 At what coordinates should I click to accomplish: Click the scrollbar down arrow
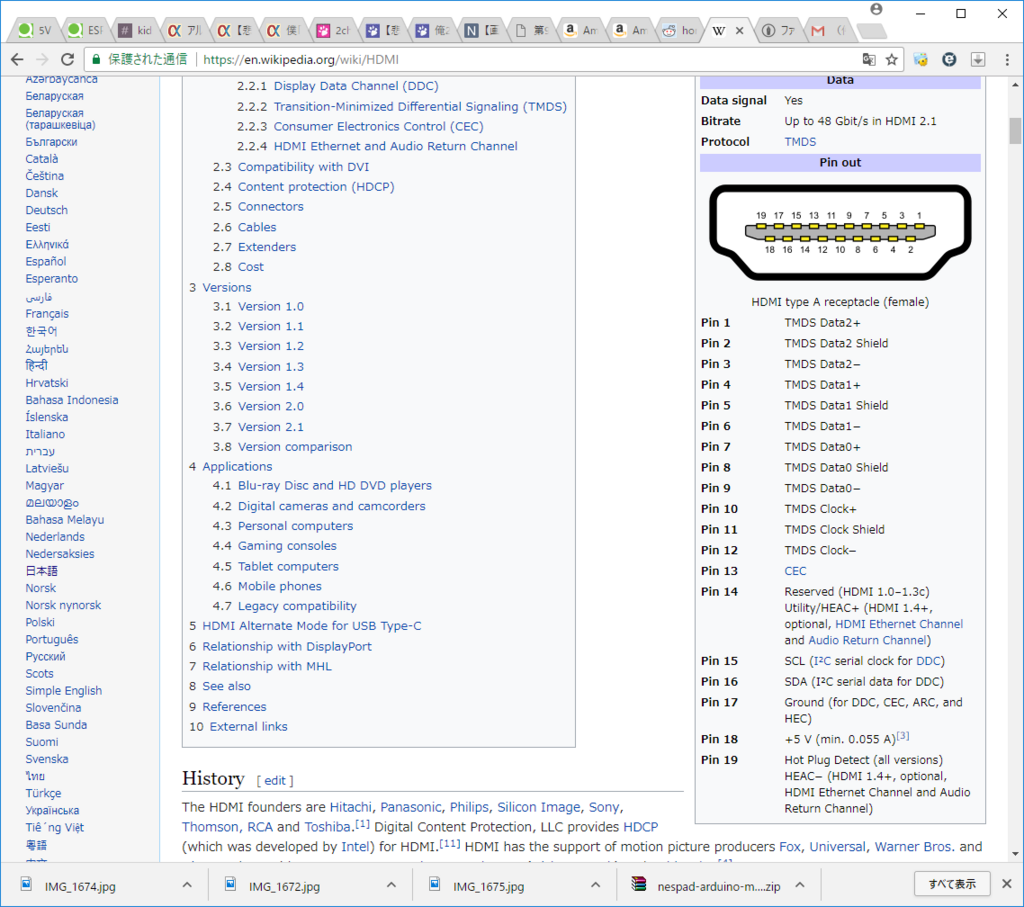tap(1015, 853)
